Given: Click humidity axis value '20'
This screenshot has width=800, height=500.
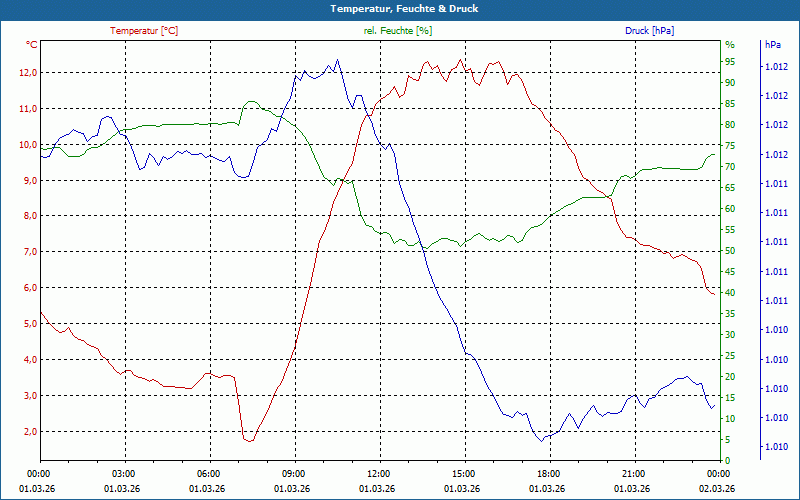Looking at the screenshot, I should (x=730, y=377).
